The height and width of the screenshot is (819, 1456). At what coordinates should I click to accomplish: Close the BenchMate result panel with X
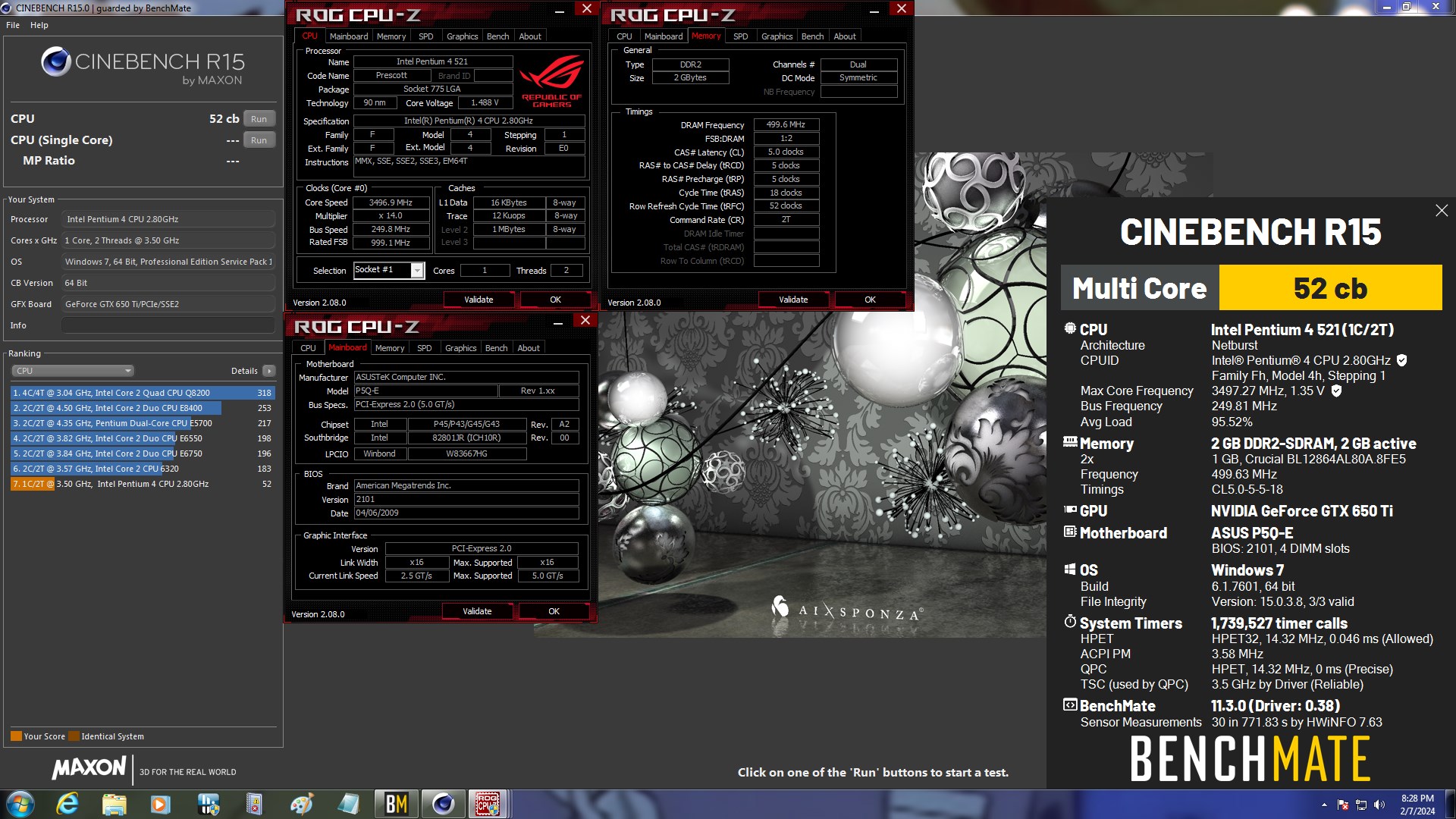click(1442, 211)
